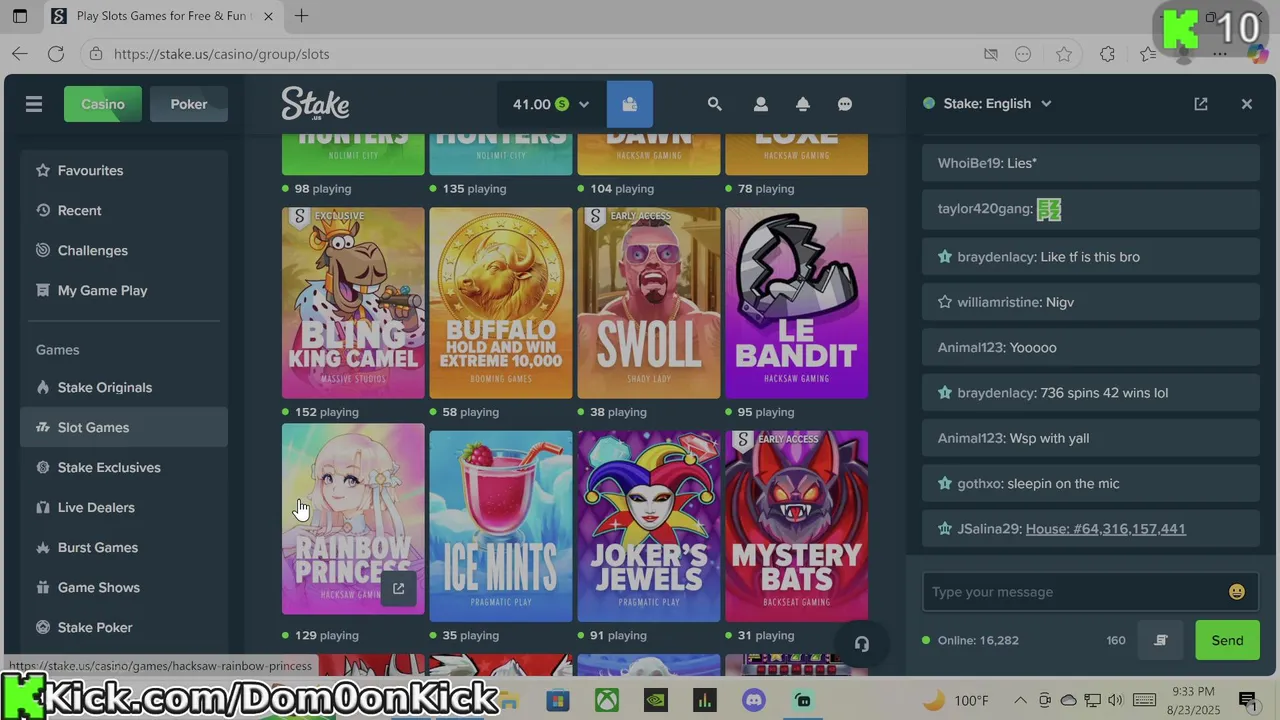1280x720 pixels.
Task: Send the chat message
Action: (1227, 640)
